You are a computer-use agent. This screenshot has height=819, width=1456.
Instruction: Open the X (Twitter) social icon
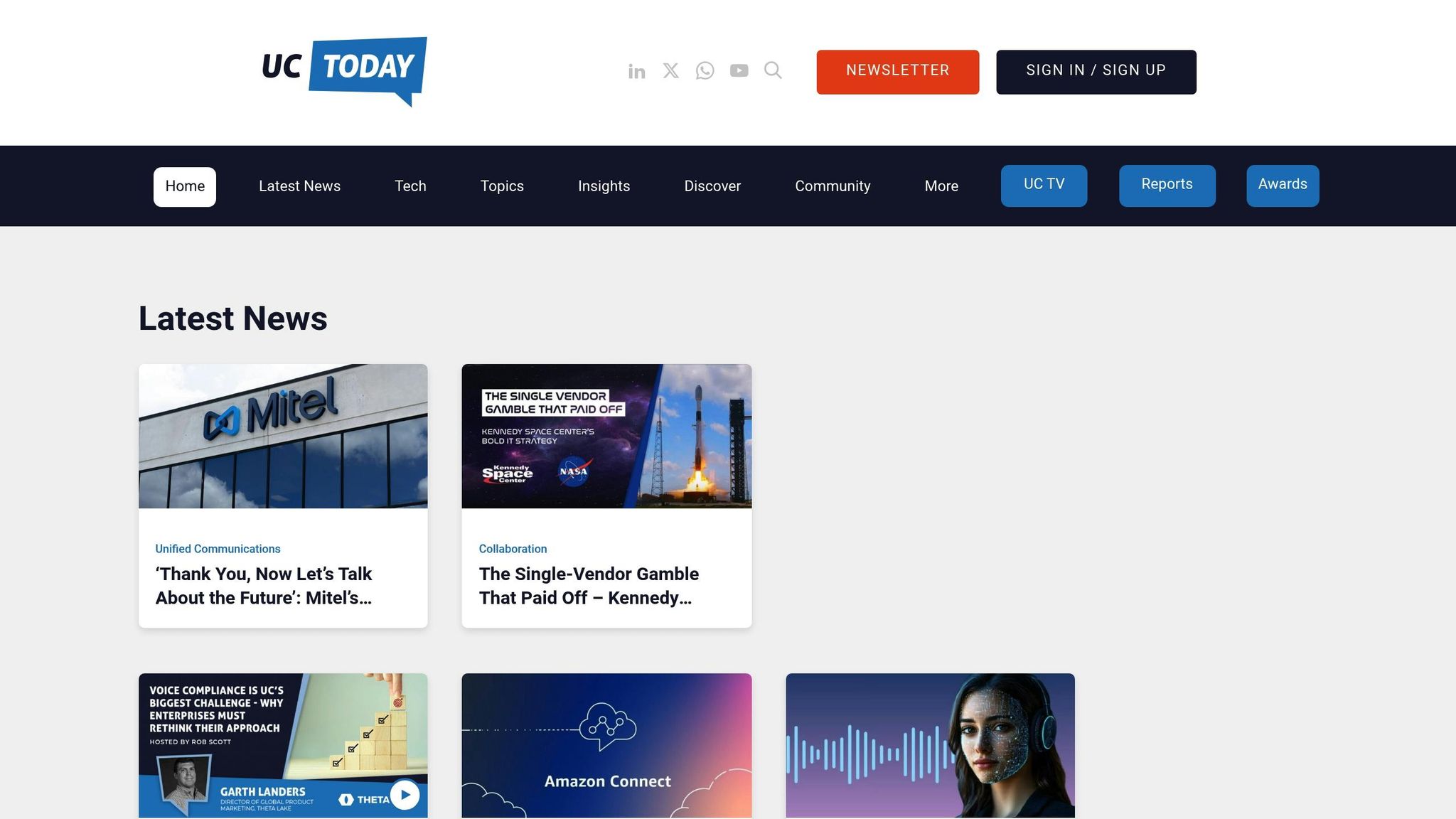(x=670, y=70)
